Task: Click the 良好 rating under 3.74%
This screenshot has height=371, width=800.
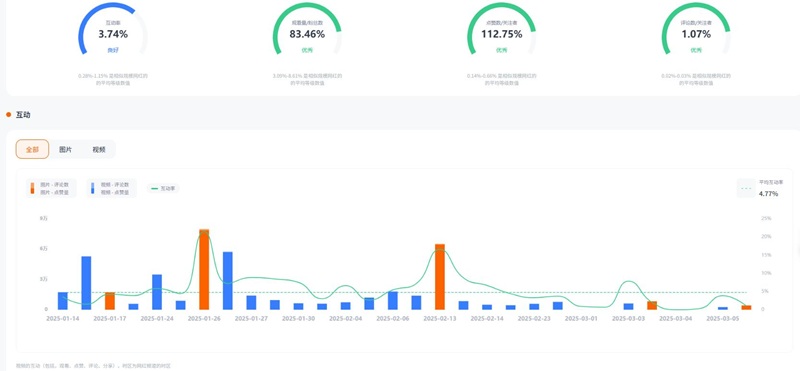Action: click(113, 50)
